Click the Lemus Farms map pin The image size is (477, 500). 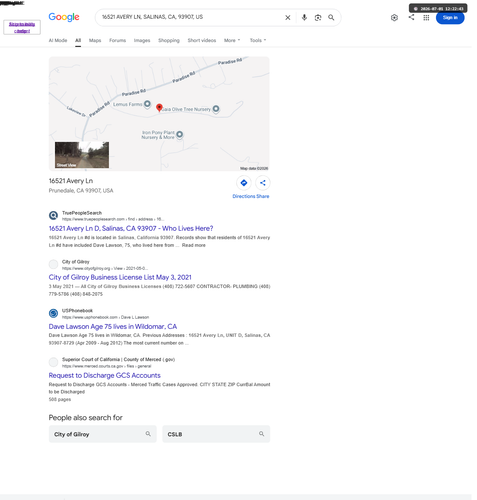[147, 104]
